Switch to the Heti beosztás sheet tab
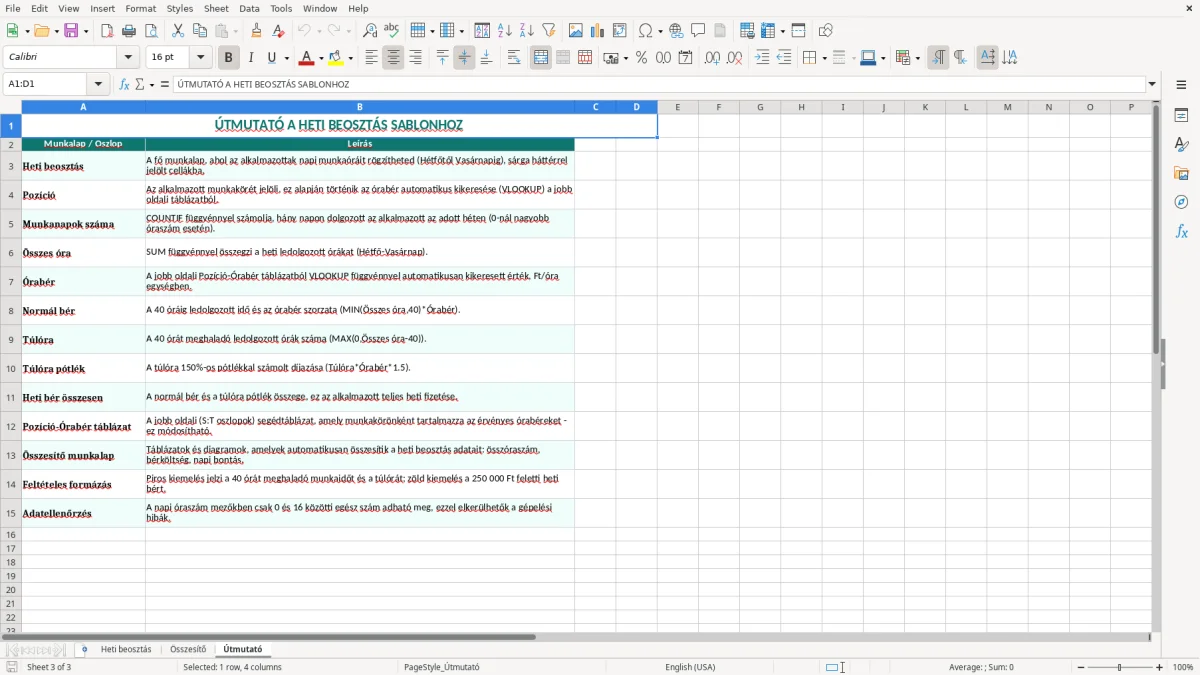 click(x=126, y=649)
